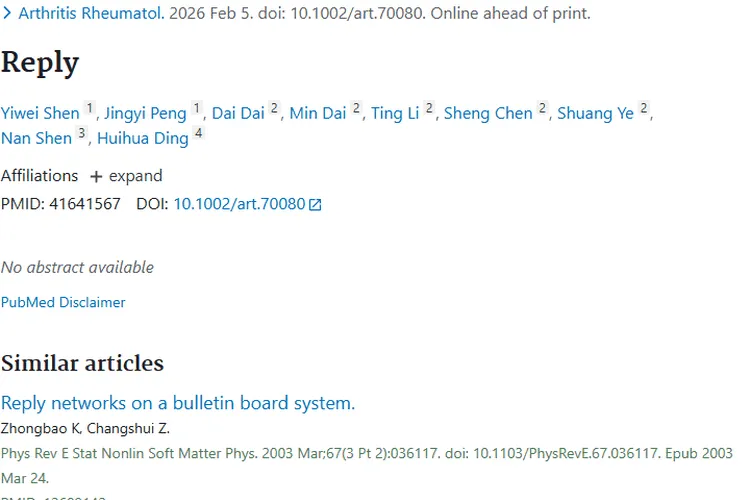This screenshot has width=750, height=500.
Task: View author Ting Li's articles
Action: 395,113
